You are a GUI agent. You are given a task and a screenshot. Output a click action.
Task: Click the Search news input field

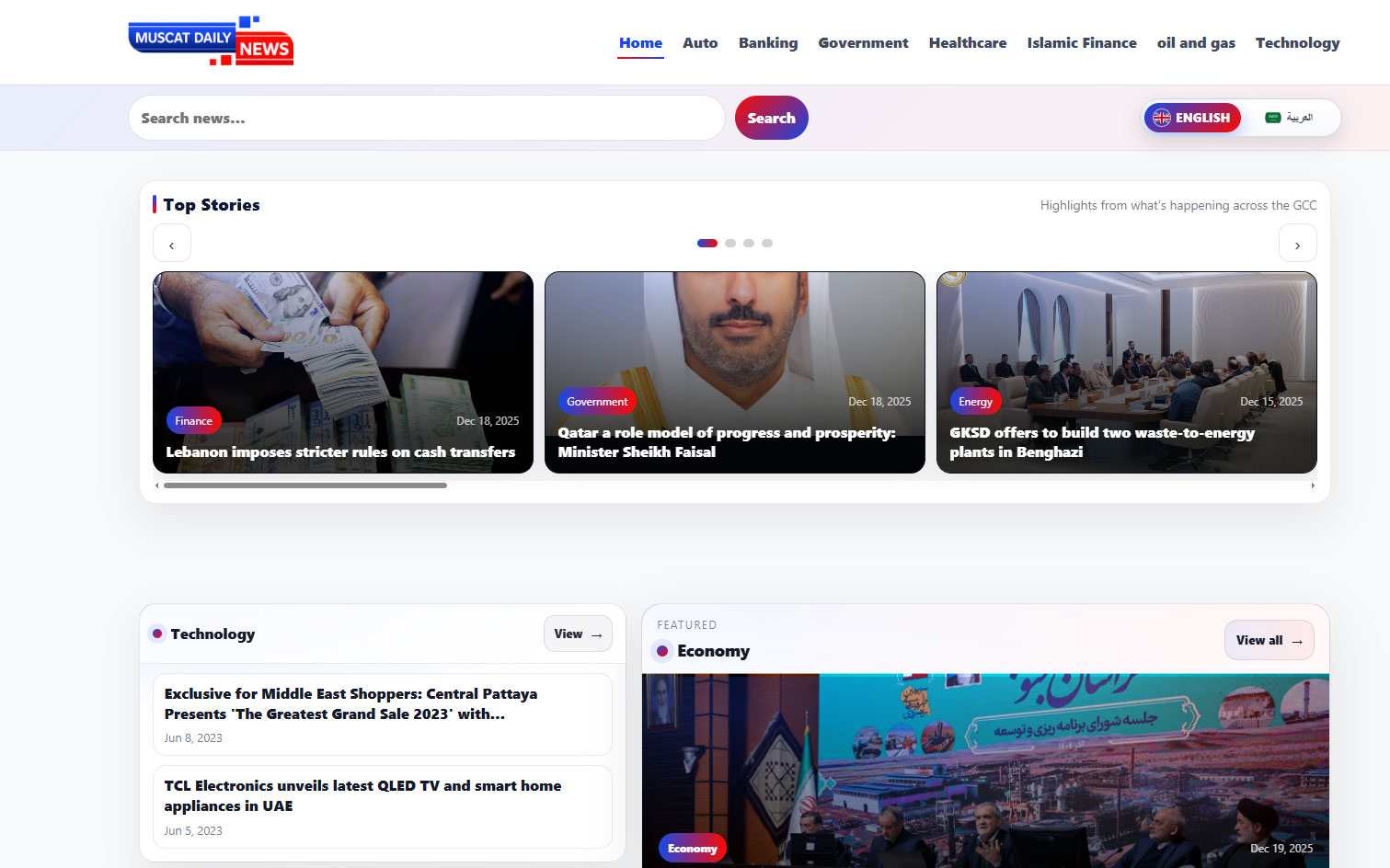(x=427, y=119)
